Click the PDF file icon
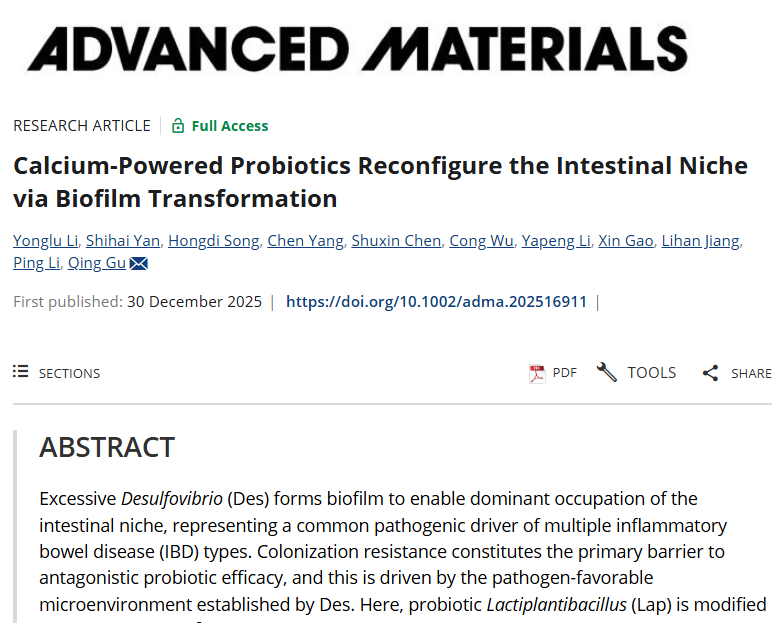Viewport: 784px width, 623px height. click(x=537, y=373)
